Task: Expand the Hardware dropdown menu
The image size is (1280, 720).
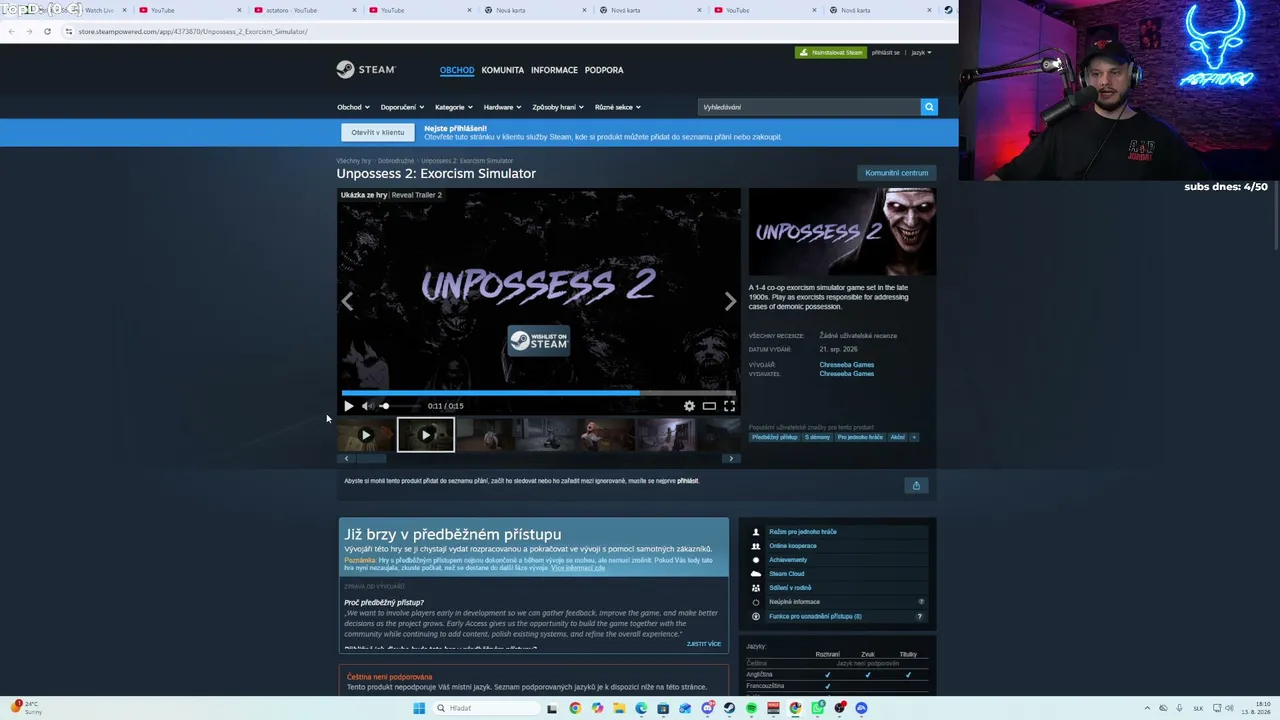Action: tap(503, 107)
